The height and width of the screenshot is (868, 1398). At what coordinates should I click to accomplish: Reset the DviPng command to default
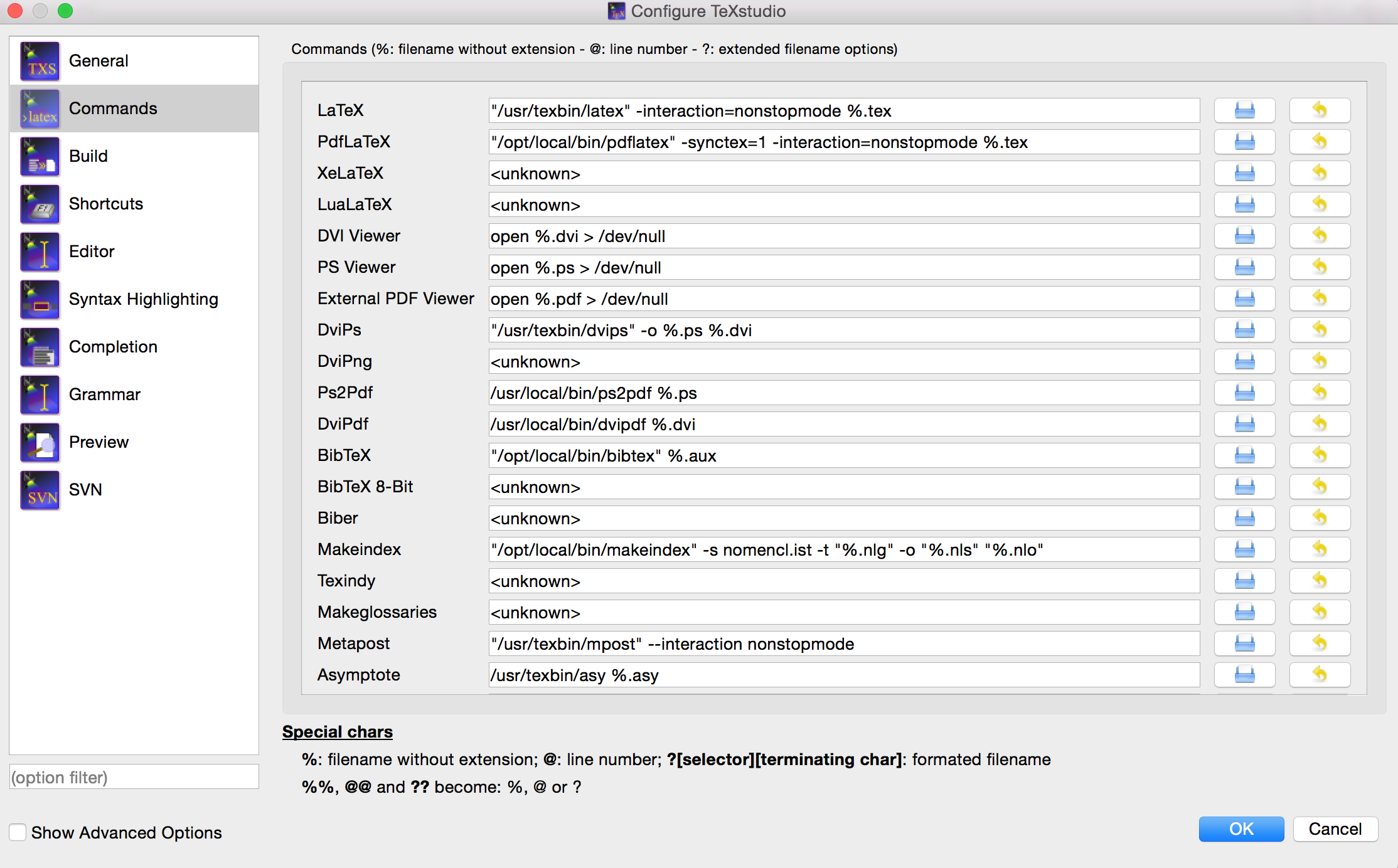coord(1320,361)
